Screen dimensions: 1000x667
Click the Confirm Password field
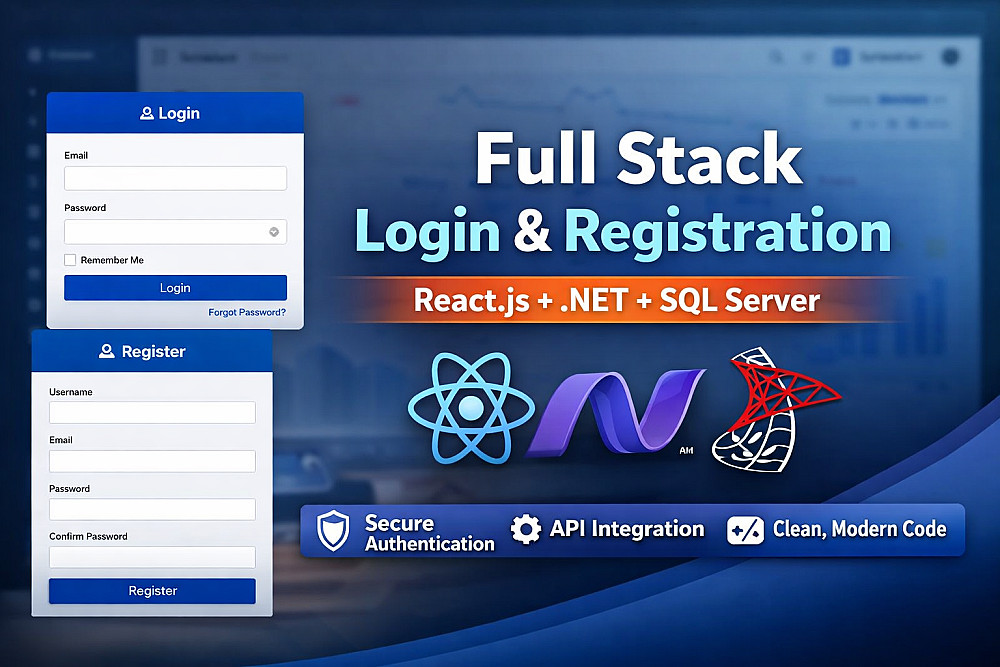pyautogui.click(x=152, y=557)
